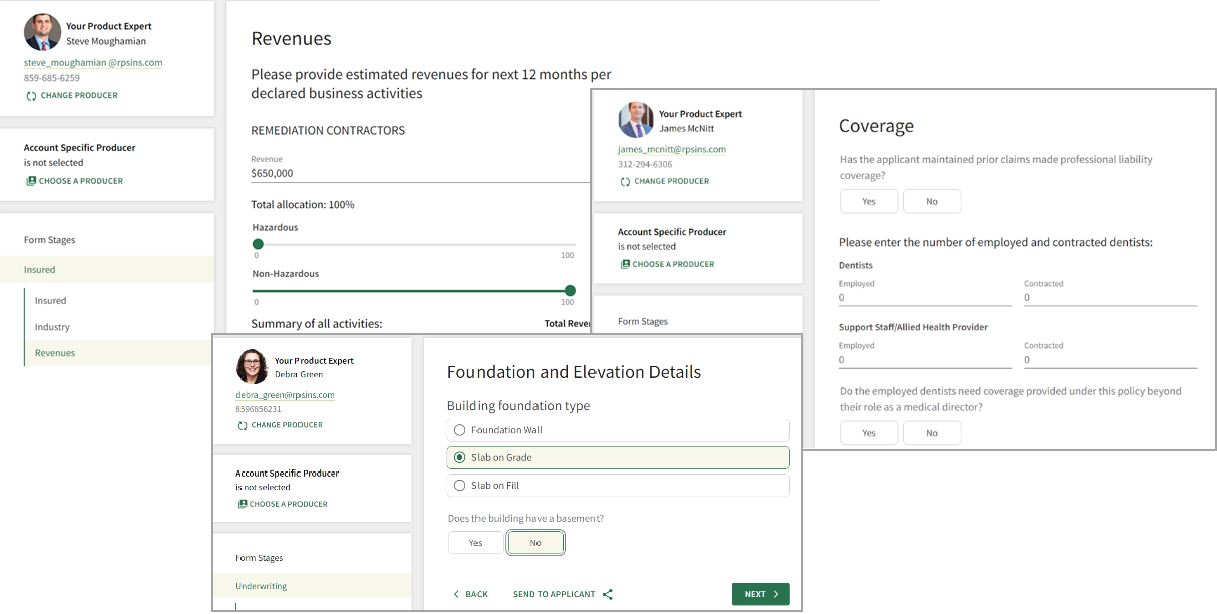The height and width of the screenshot is (614, 1217).
Task: Click the Total allocation: 100% text
Action: (303, 205)
